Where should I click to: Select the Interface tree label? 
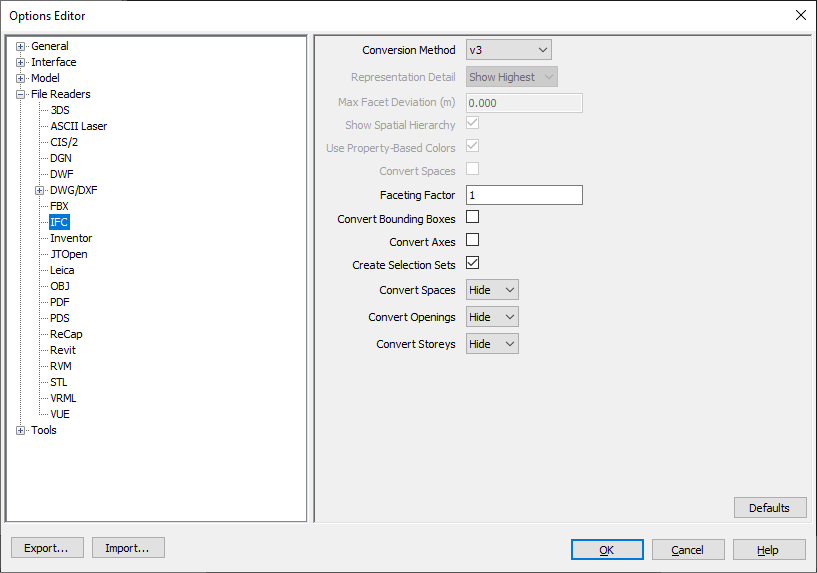(54, 63)
